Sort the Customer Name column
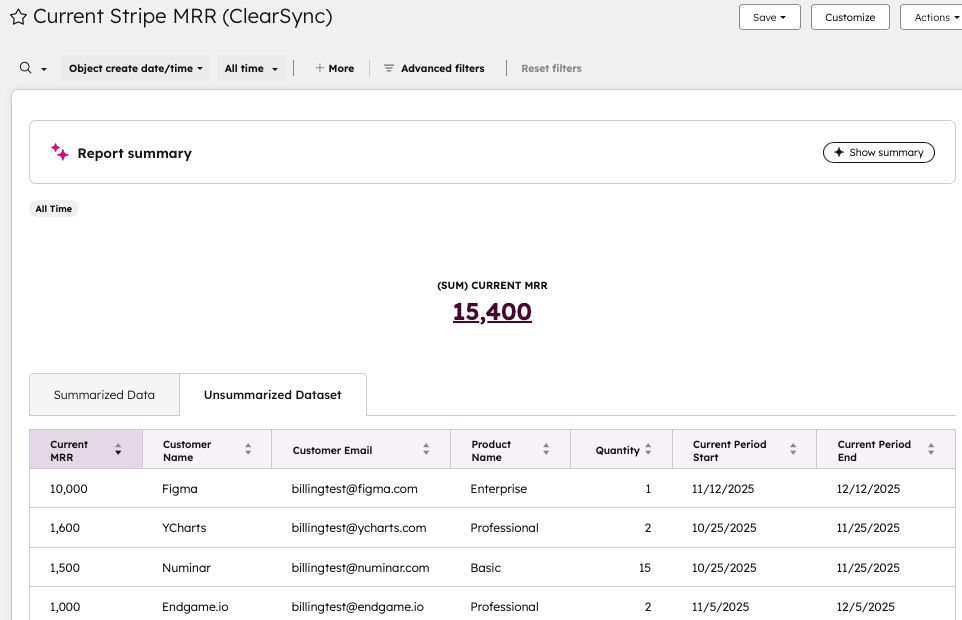Viewport: 962px width, 620px height. click(248, 450)
